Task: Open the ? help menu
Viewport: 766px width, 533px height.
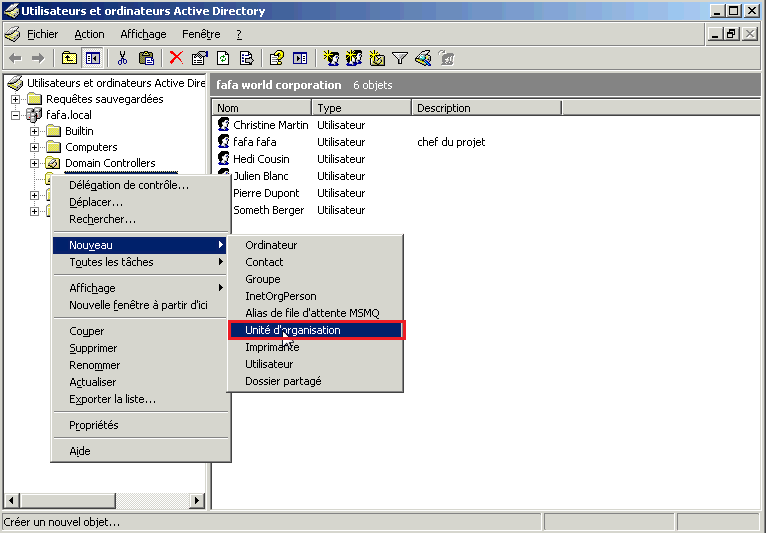Action: (239, 34)
